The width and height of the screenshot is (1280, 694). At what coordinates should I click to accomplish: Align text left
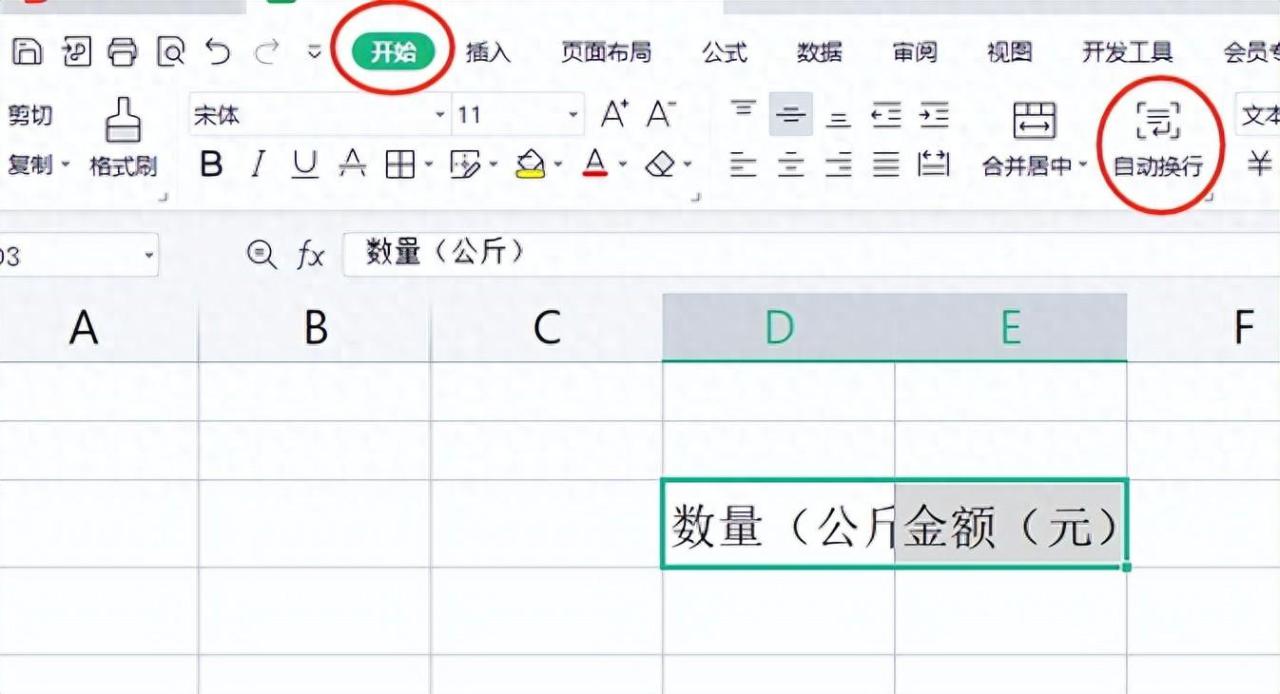click(x=742, y=164)
